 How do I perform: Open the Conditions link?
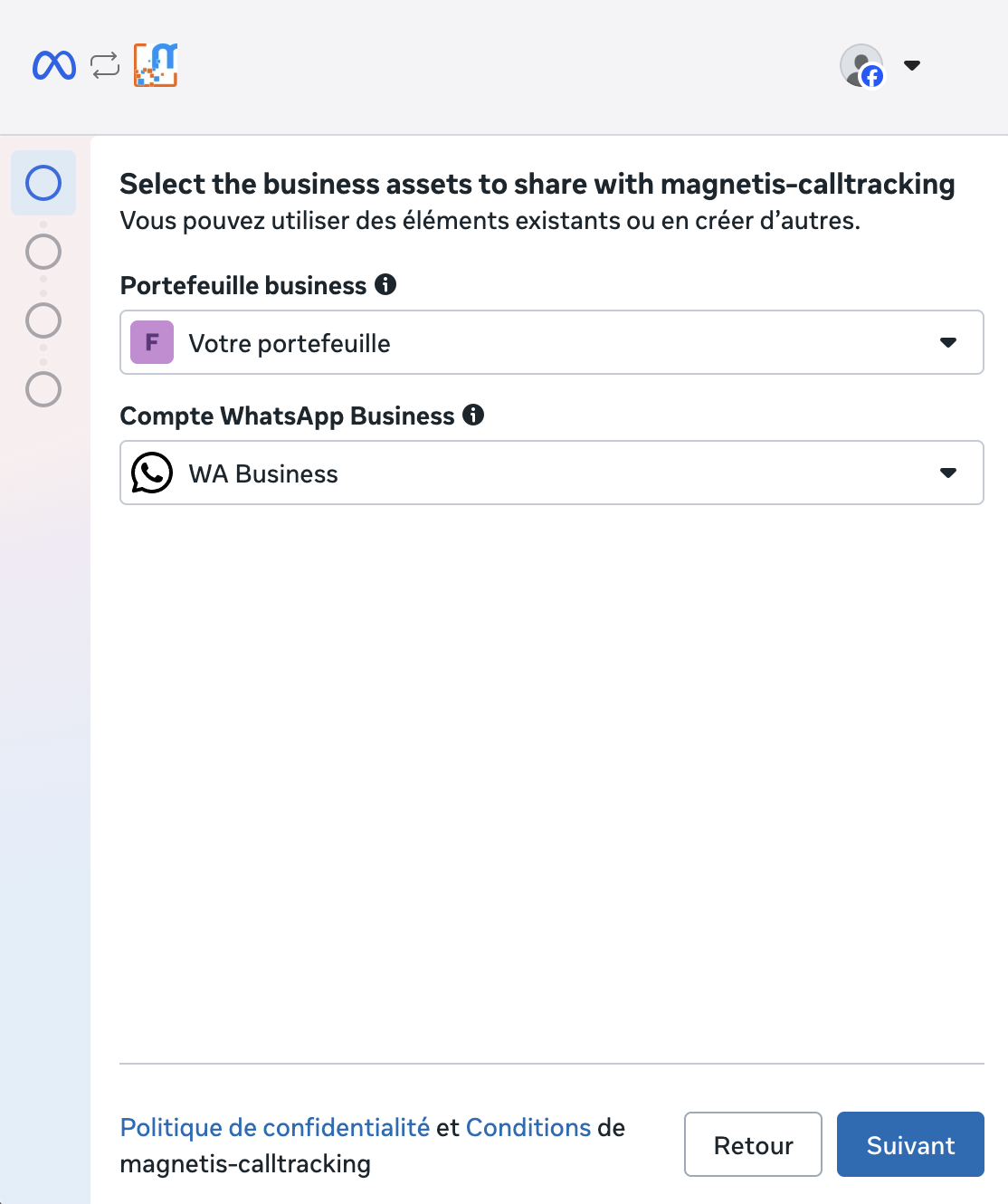click(x=528, y=1127)
